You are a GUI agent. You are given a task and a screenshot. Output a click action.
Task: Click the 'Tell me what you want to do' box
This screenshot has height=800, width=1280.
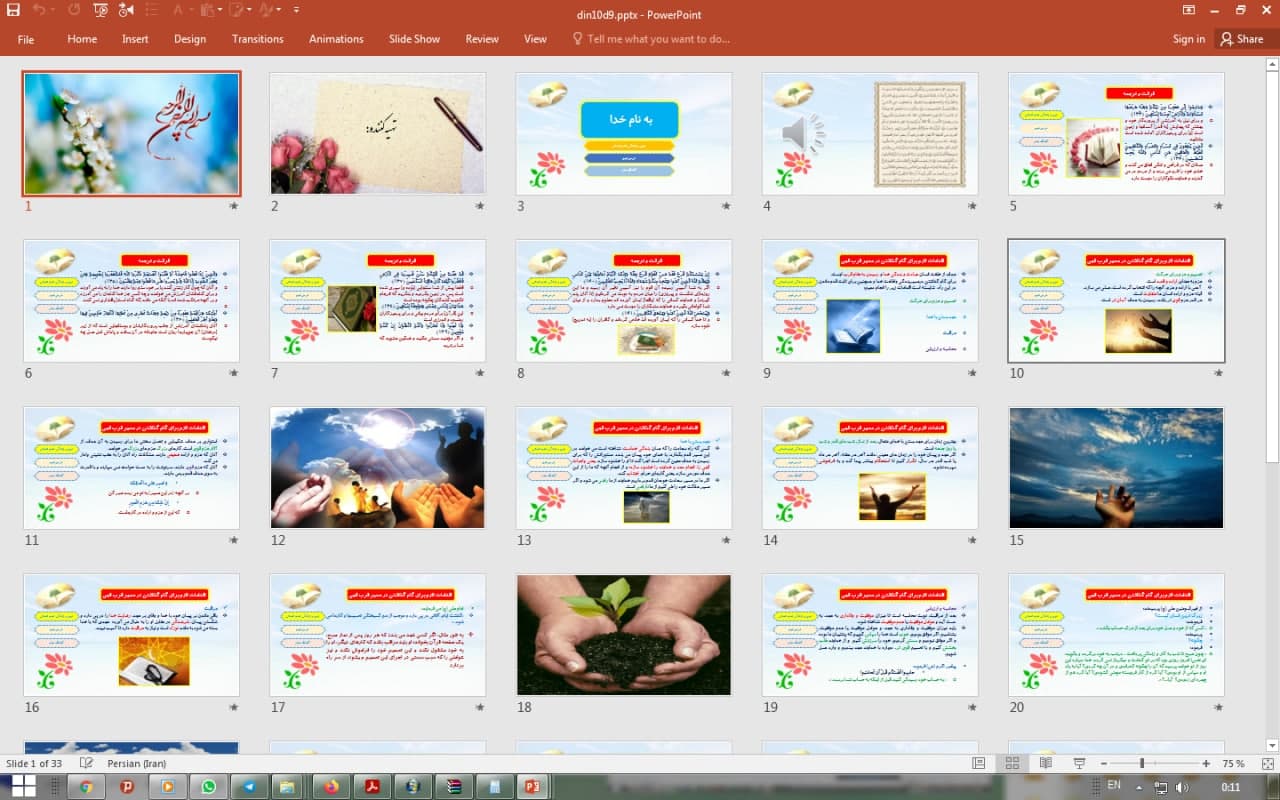650,39
